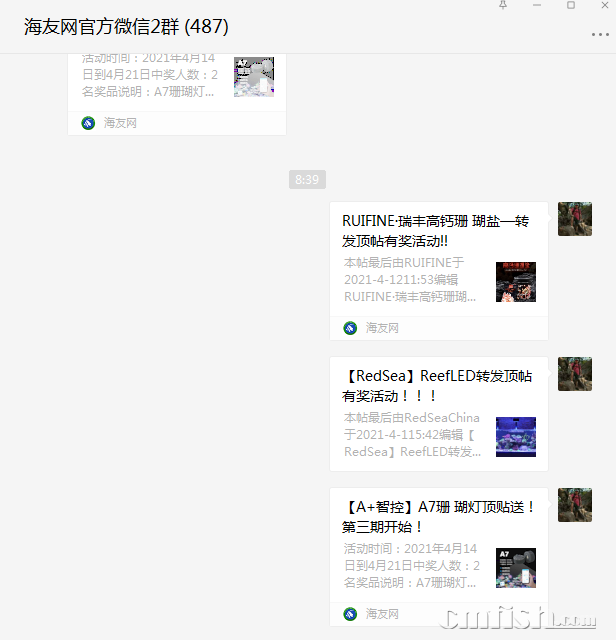
Task: Click 活动时间:2021年4月14 text in the bottom card
Action: point(410,549)
